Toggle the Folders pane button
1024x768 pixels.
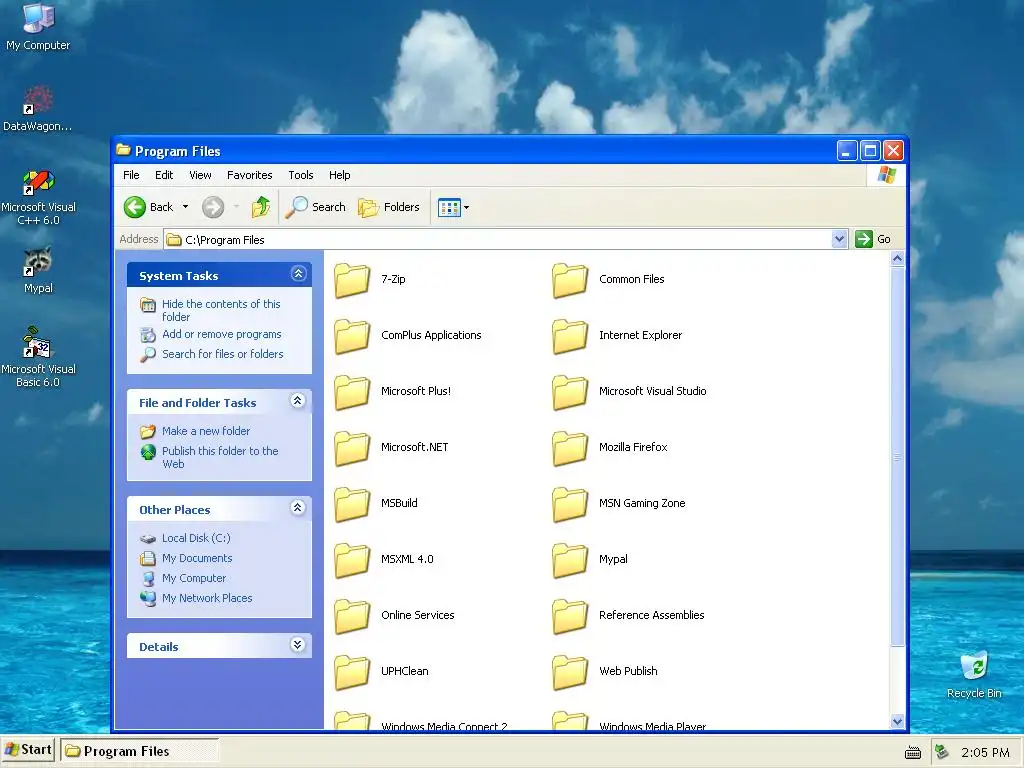tap(389, 207)
